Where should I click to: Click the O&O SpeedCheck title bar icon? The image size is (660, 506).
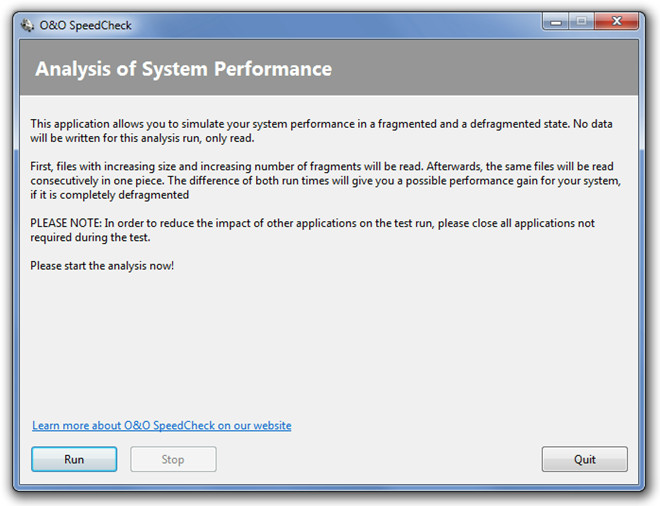(x=28, y=25)
